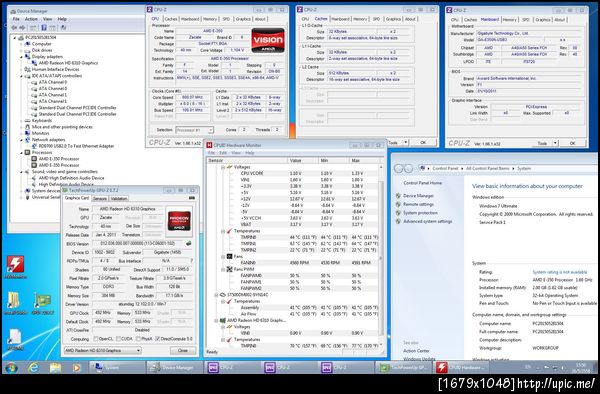Viewport: 600px width, 394px height.
Task: Switch to Device Manager taskbar button
Action: (174, 368)
